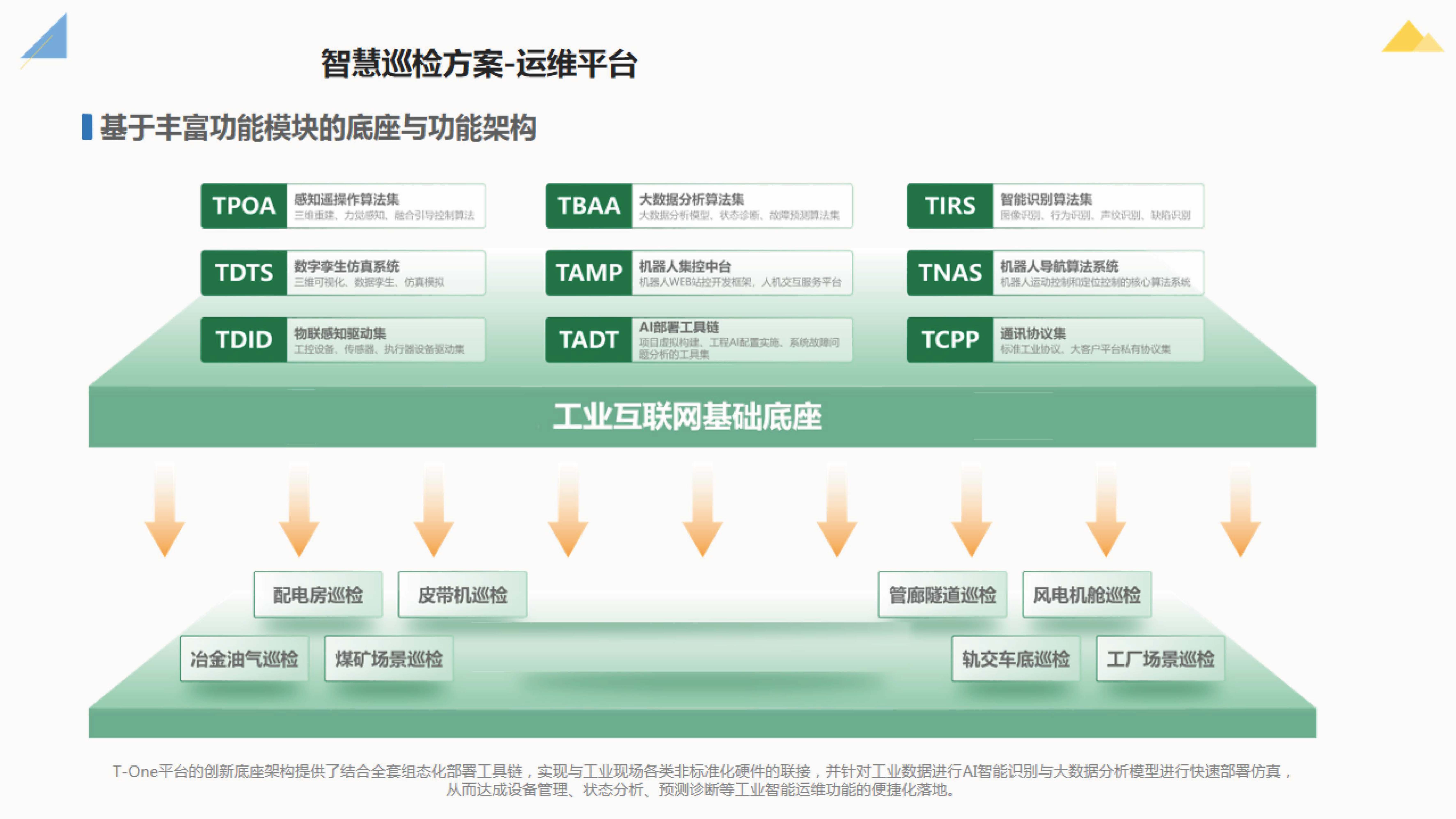Click the TCPP protocol module badge
Screen dimensions: 1456x819
pos(950,340)
